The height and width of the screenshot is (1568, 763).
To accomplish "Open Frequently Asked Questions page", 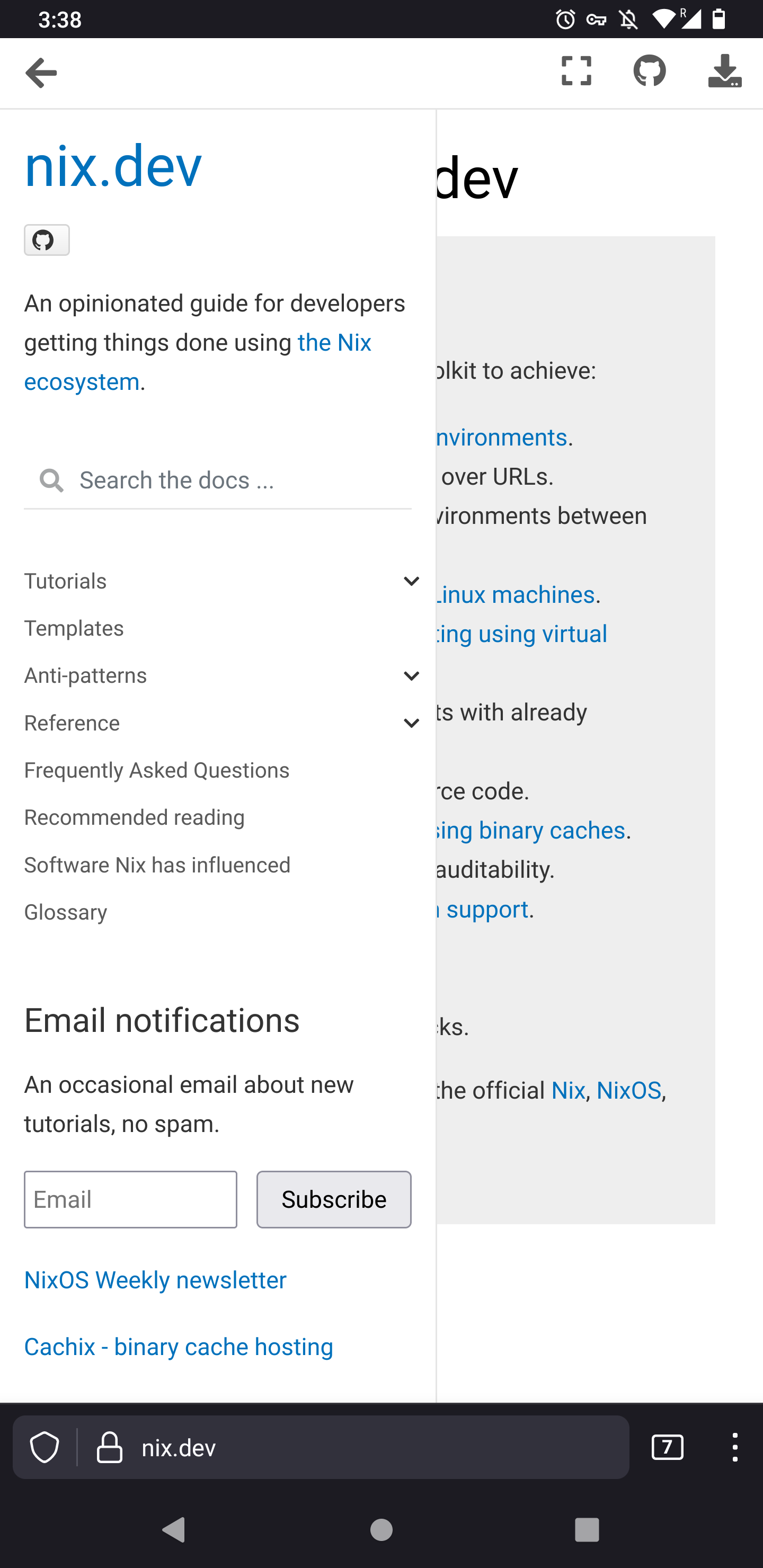I will coord(156,770).
